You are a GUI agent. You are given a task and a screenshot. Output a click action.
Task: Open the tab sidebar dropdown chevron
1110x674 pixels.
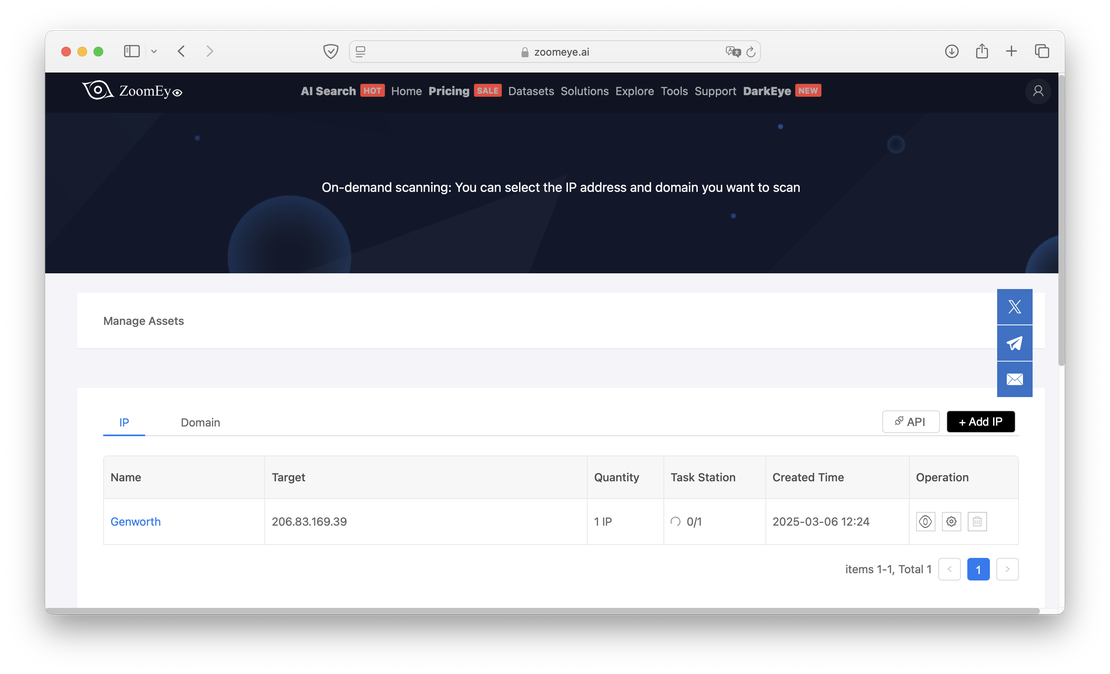154,51
